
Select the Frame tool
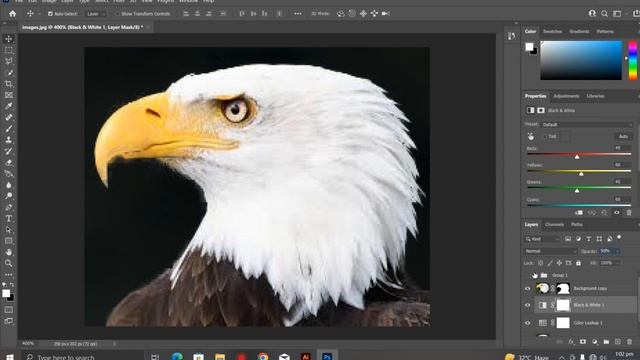(9, 95)
